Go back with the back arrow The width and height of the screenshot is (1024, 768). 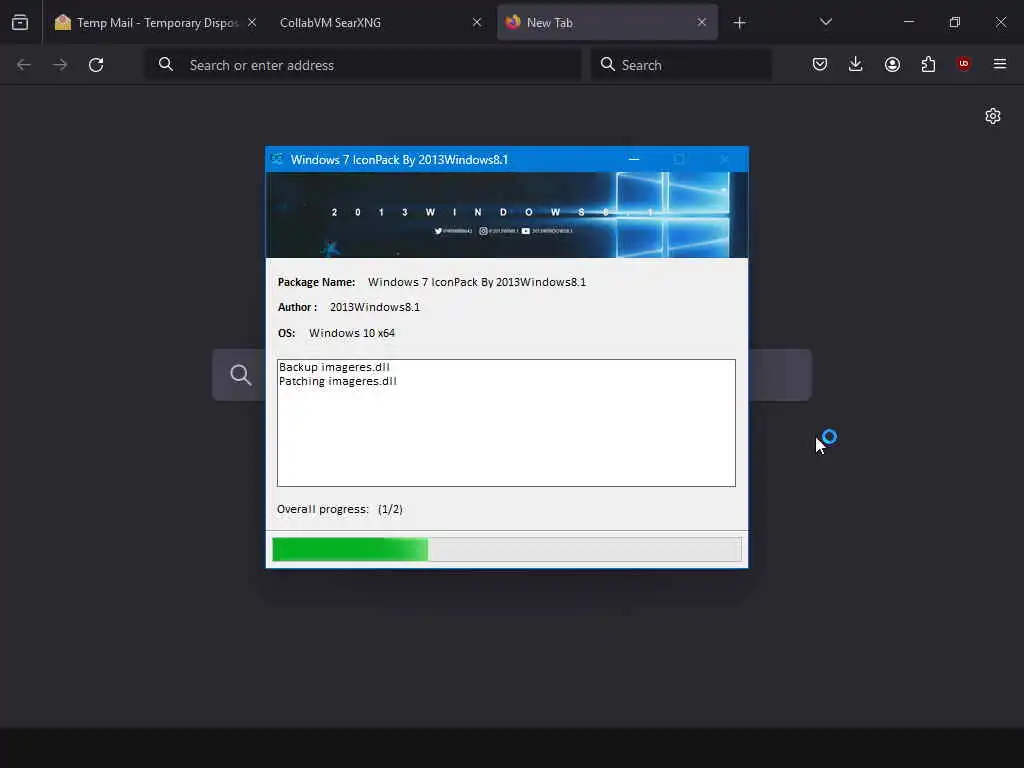tap(24, 65)
